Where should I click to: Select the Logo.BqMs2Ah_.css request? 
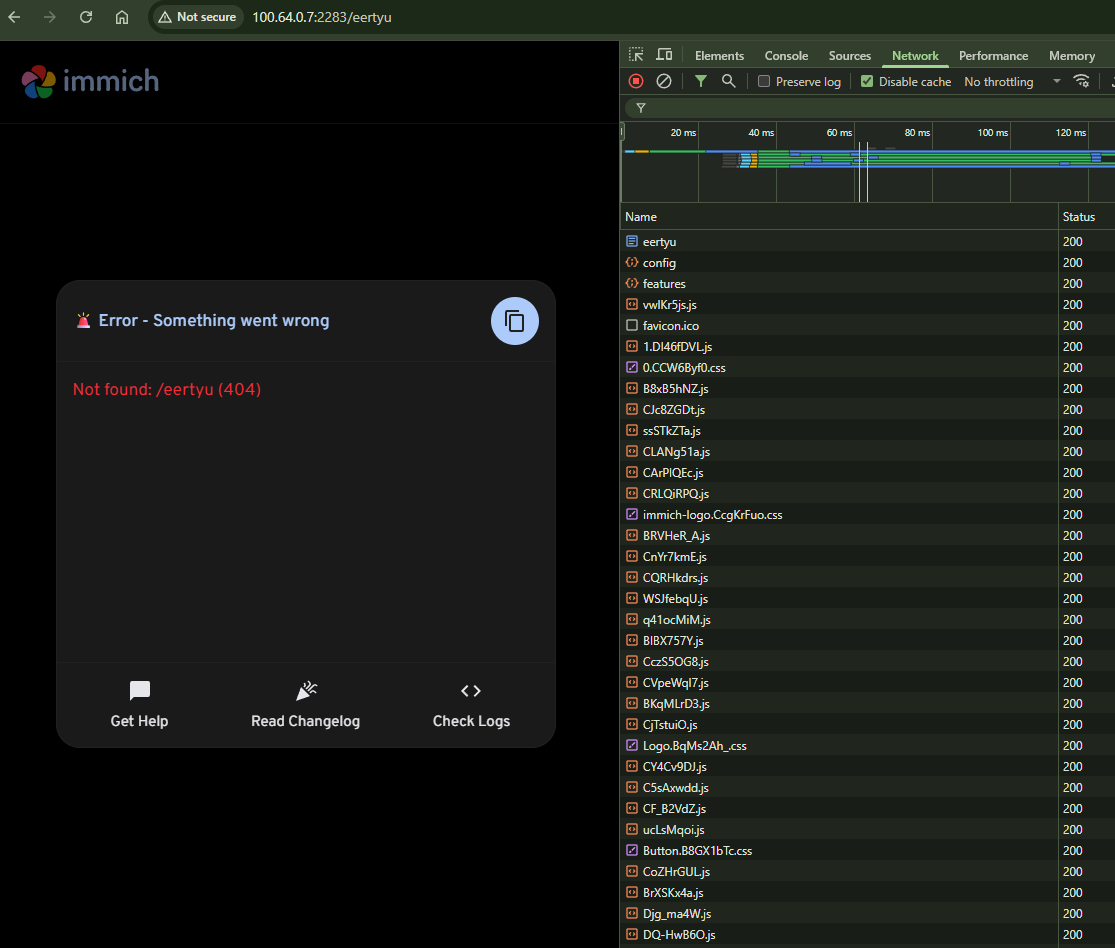[868, 745]
